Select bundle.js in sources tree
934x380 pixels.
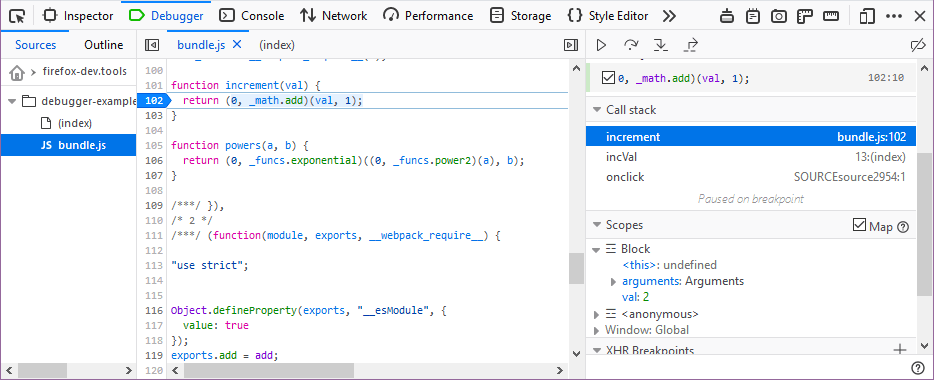tap(68, 145)
